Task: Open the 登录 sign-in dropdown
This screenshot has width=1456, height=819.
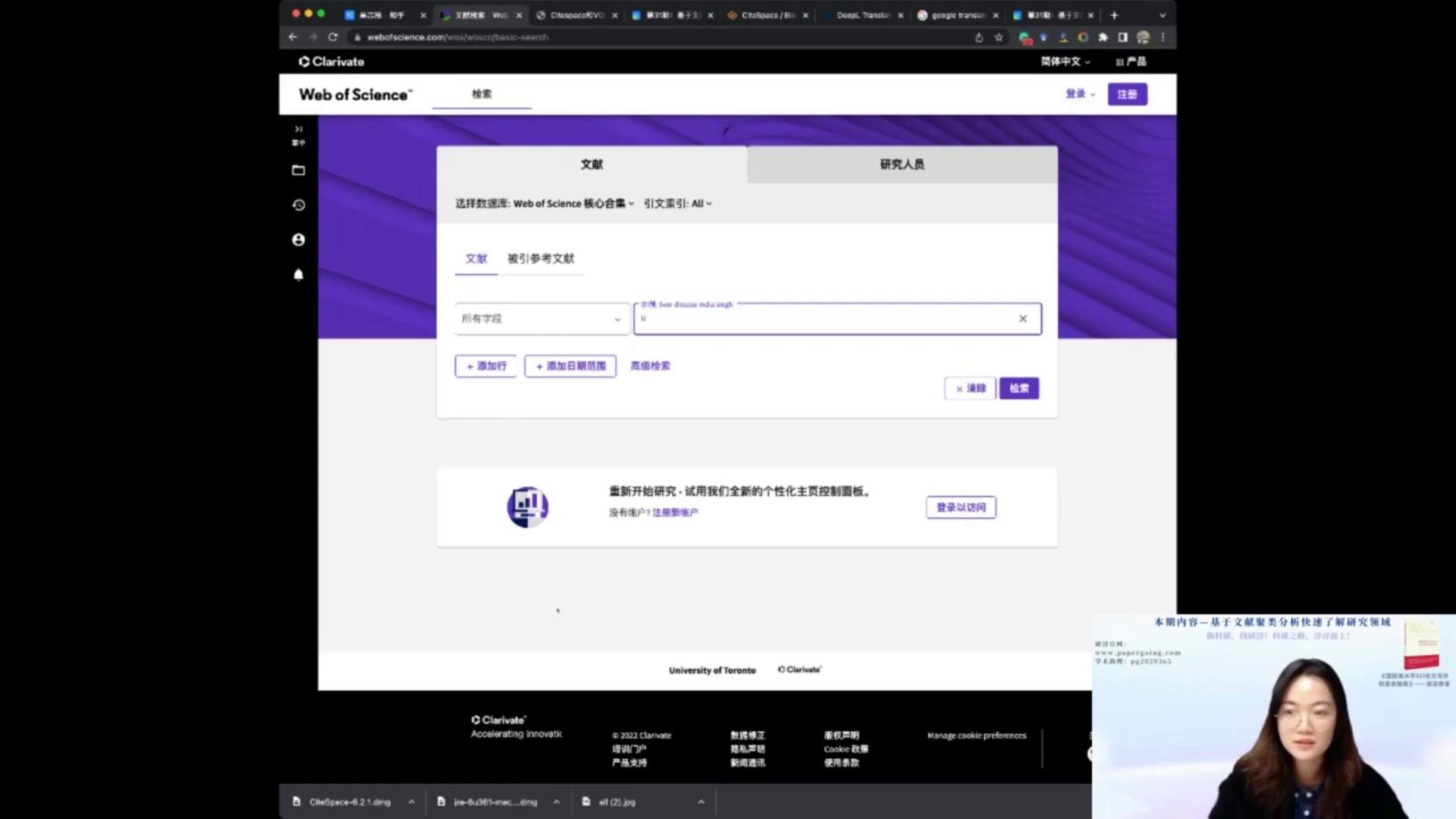Action: pyautogui.click(x=1081, y=94)
